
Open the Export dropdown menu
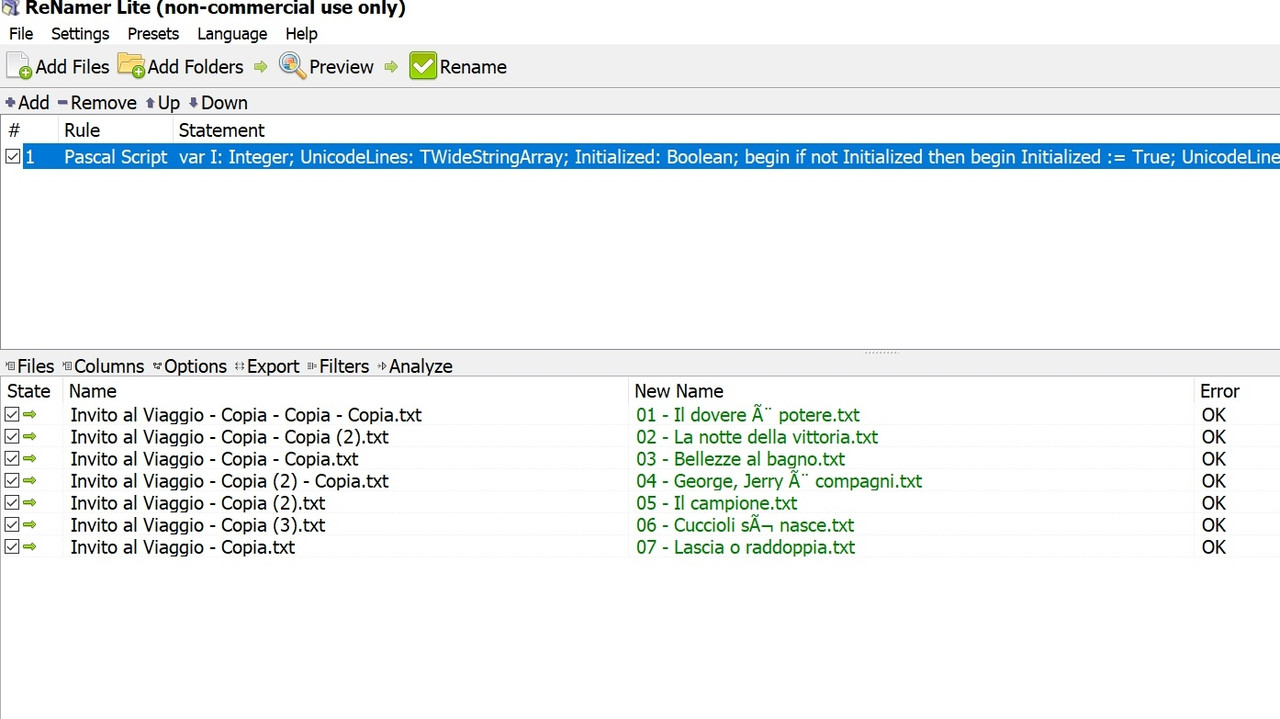[x=267, y=366]
